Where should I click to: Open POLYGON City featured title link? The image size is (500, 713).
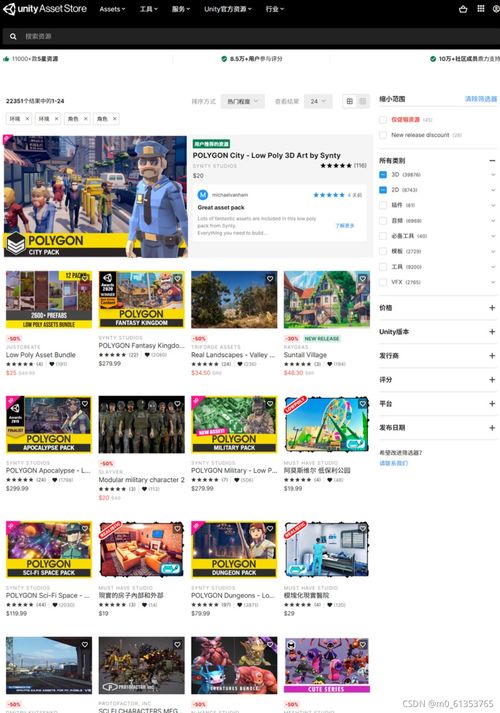pyautogui.click(x=266, y=156)
